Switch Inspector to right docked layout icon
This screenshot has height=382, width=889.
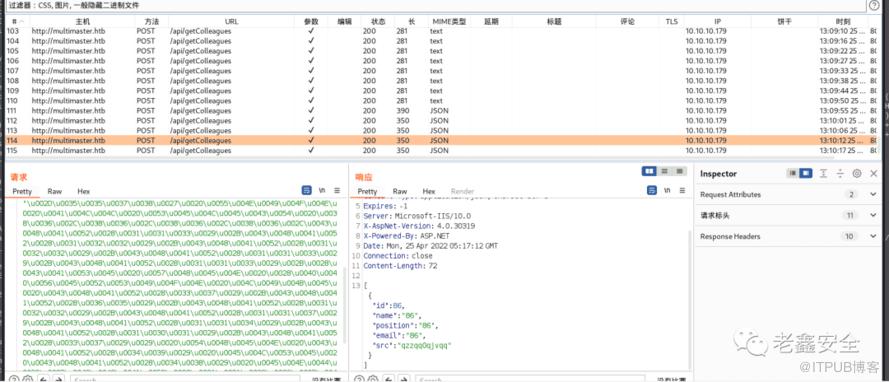pos(806,173)
